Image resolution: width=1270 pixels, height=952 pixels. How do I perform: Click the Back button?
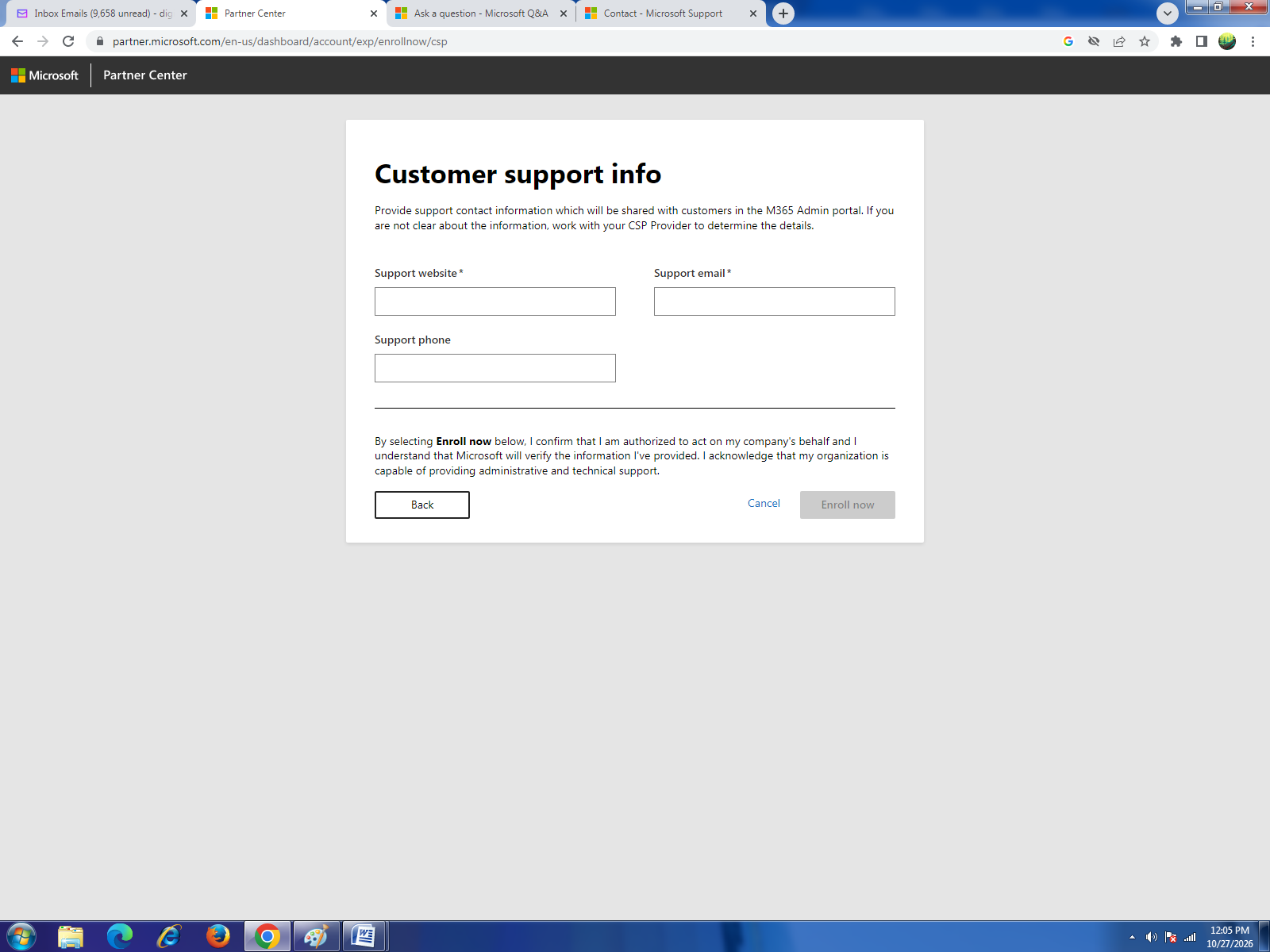click(x=422, y=505)
